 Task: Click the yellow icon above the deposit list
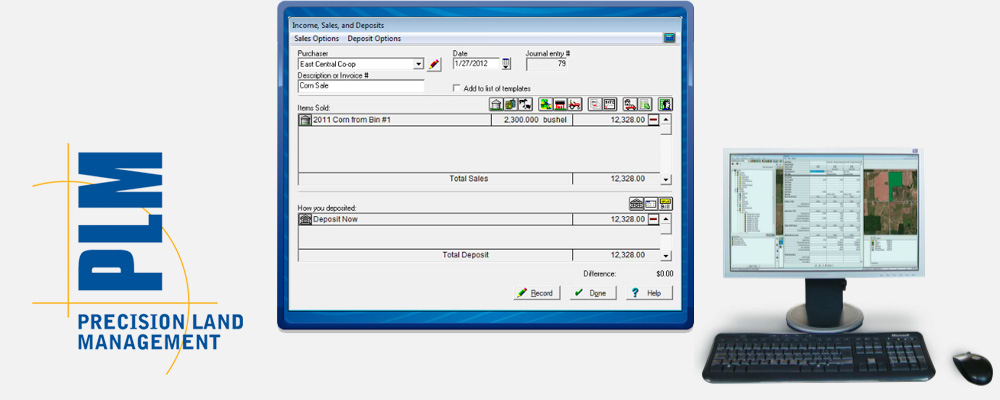click(x=665, y=203)
